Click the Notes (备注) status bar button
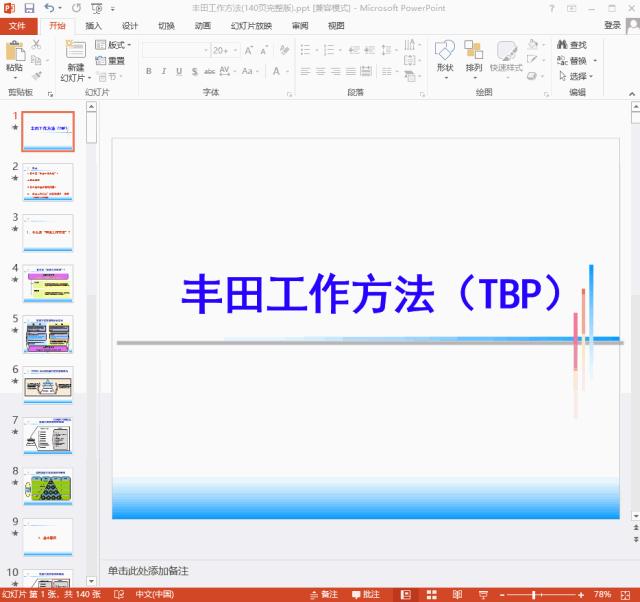The image size is (640, 602). coord(324,595)
